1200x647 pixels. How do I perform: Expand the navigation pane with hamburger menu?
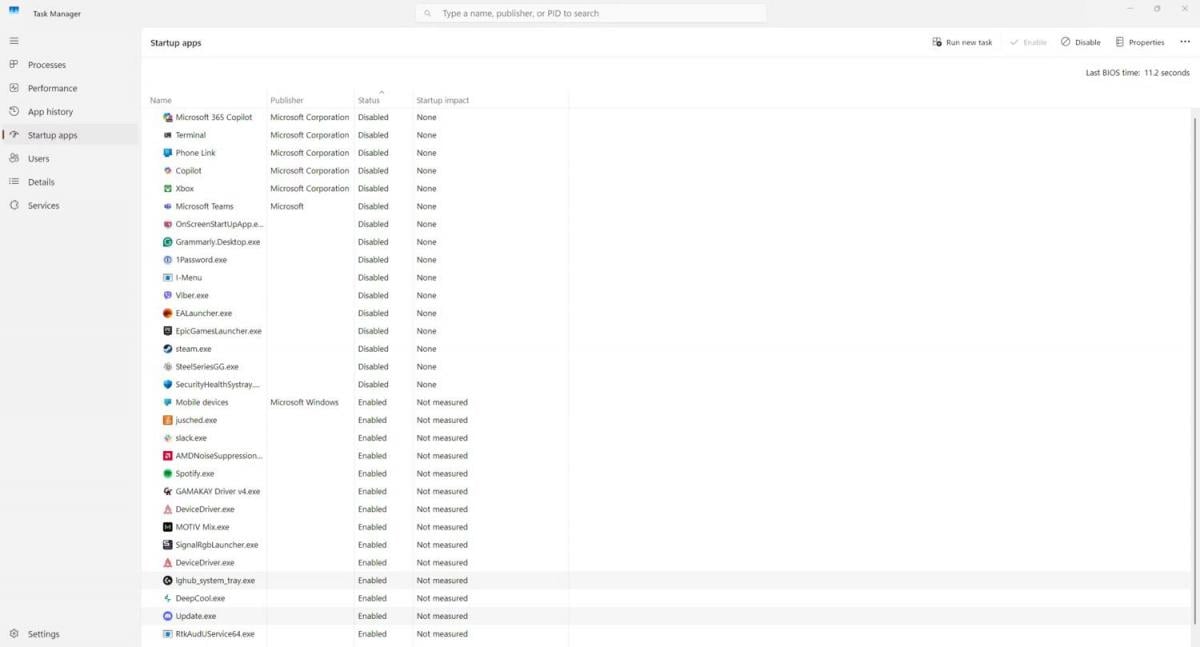(x=14, y=41)
